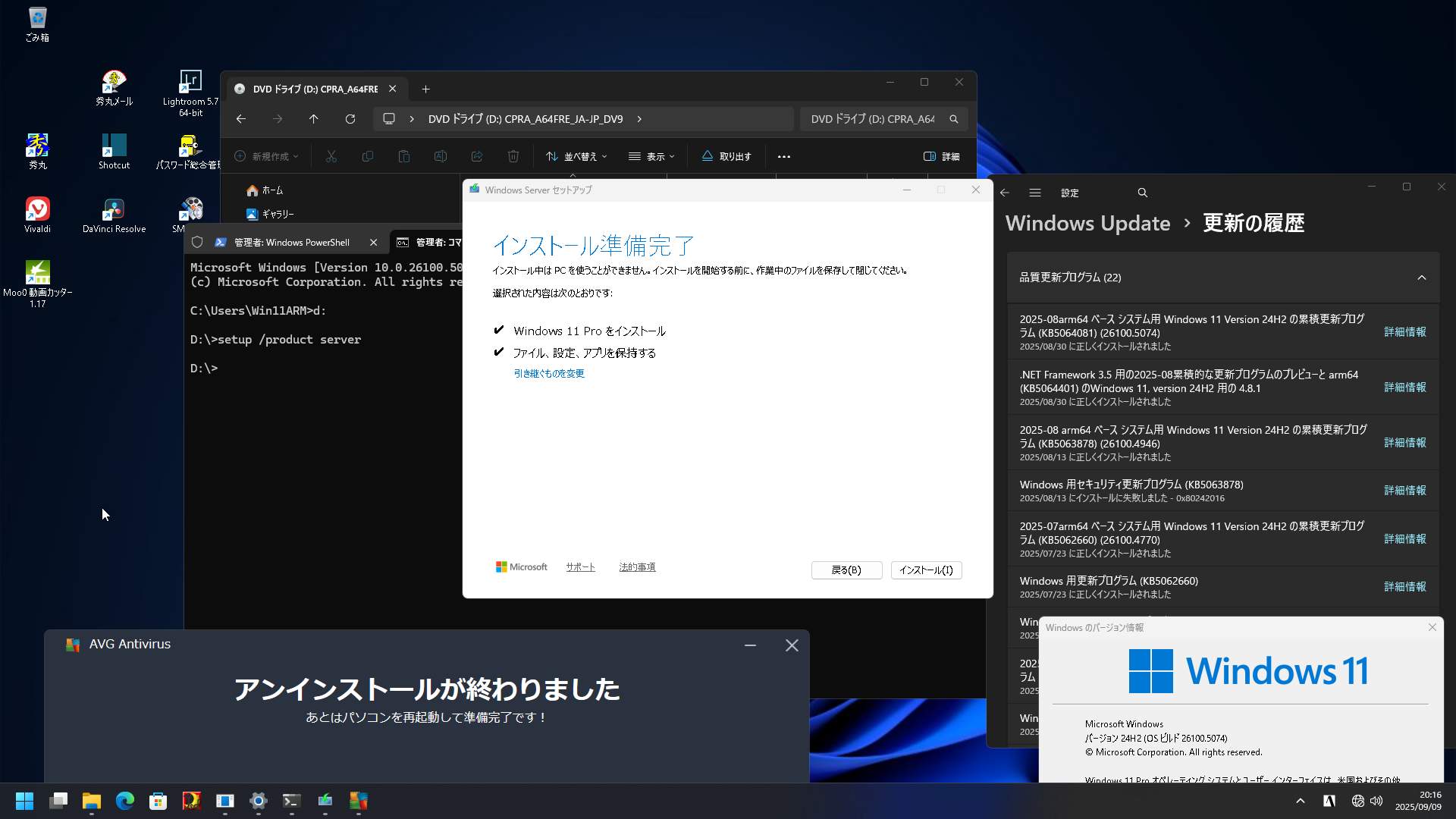Launch the Lightroom 5.7 64-bit desktop shortcut
The image size is (1456, 819).
coord(190,93)
